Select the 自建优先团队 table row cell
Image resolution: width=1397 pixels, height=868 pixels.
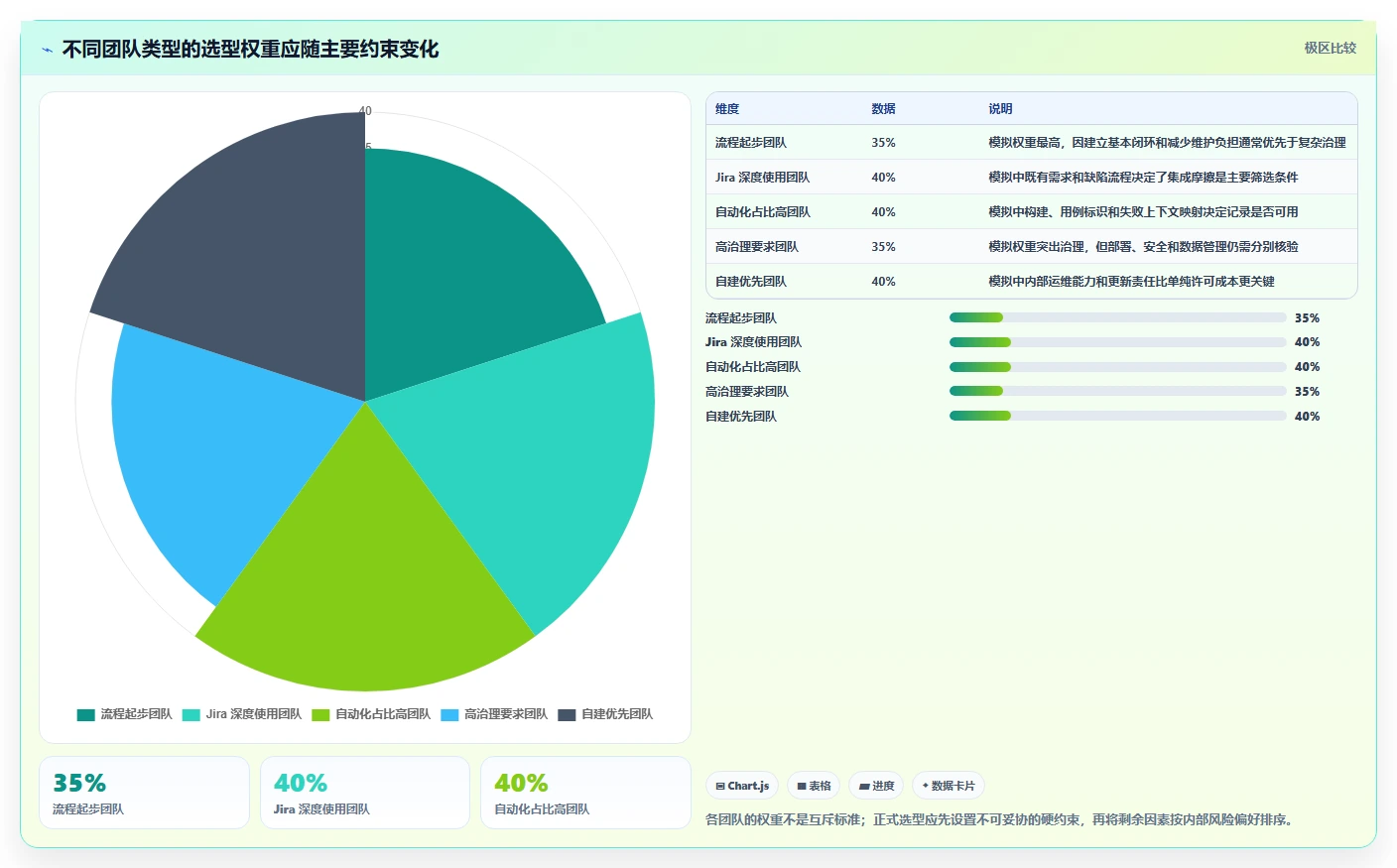pyautogui.click(x=751, y=282)
